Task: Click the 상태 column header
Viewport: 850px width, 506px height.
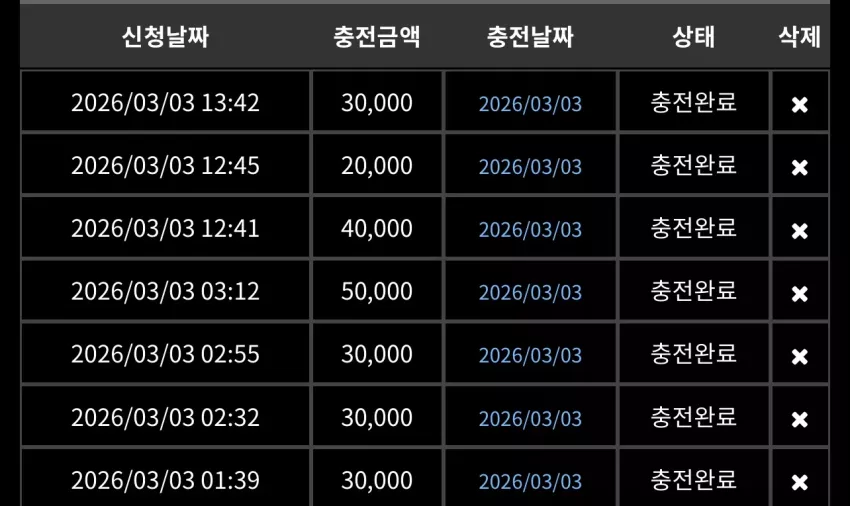Action: pos(694,37)
